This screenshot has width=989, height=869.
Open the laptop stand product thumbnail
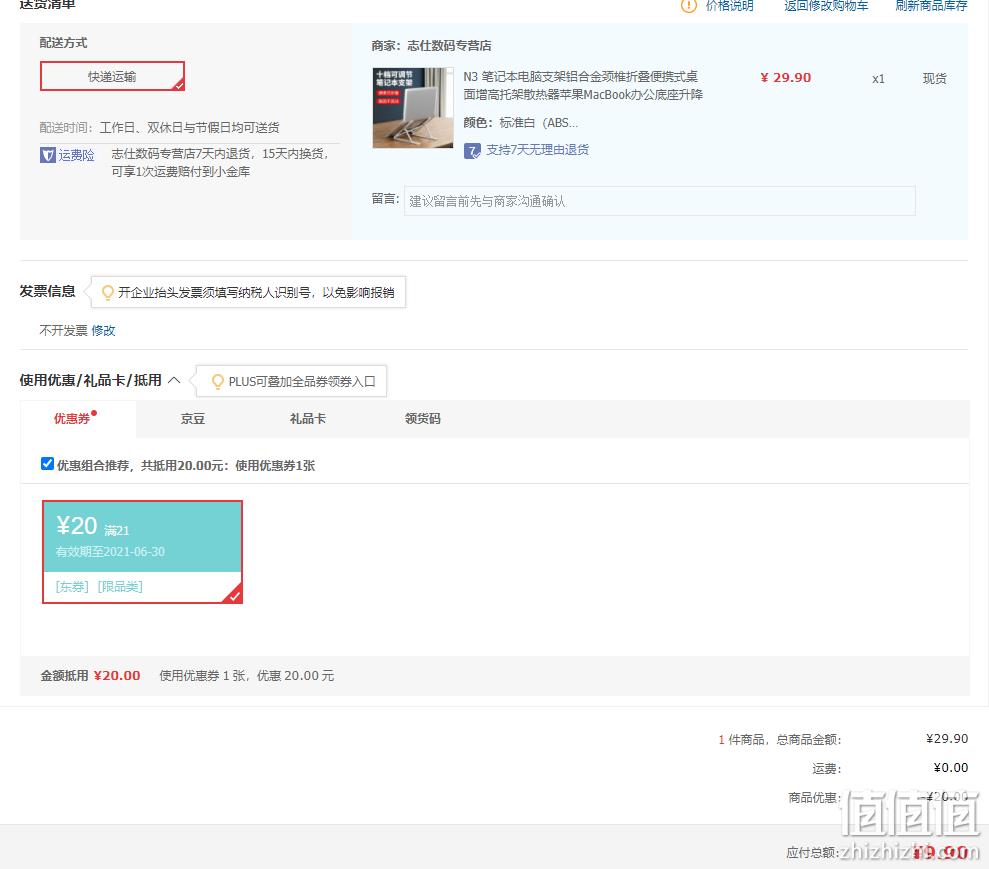[x=413, y=107]
